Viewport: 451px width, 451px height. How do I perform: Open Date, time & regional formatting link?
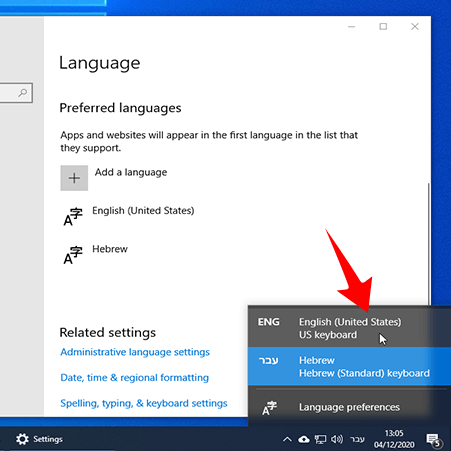(x=135, y=378)
